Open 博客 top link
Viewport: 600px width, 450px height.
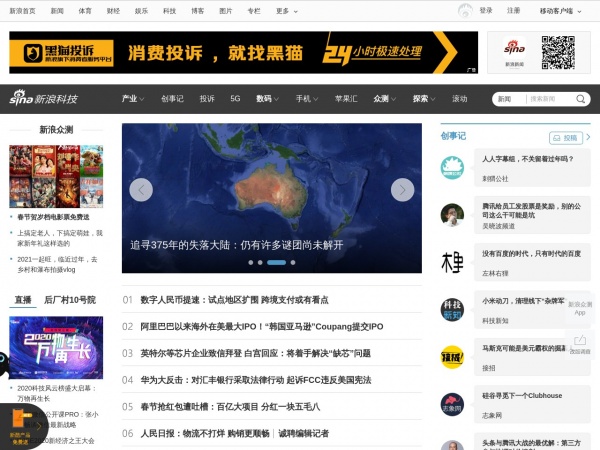[x=197, y=11]
